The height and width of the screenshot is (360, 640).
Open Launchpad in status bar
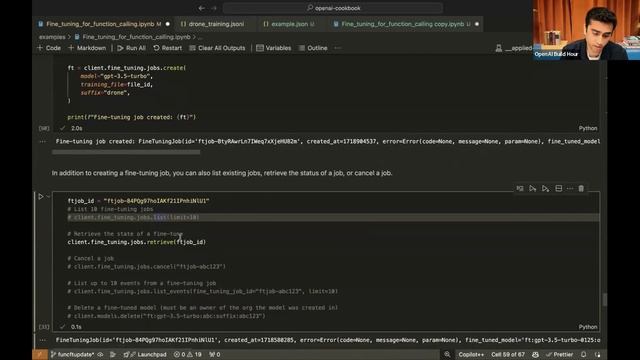(x=144, y=354)
